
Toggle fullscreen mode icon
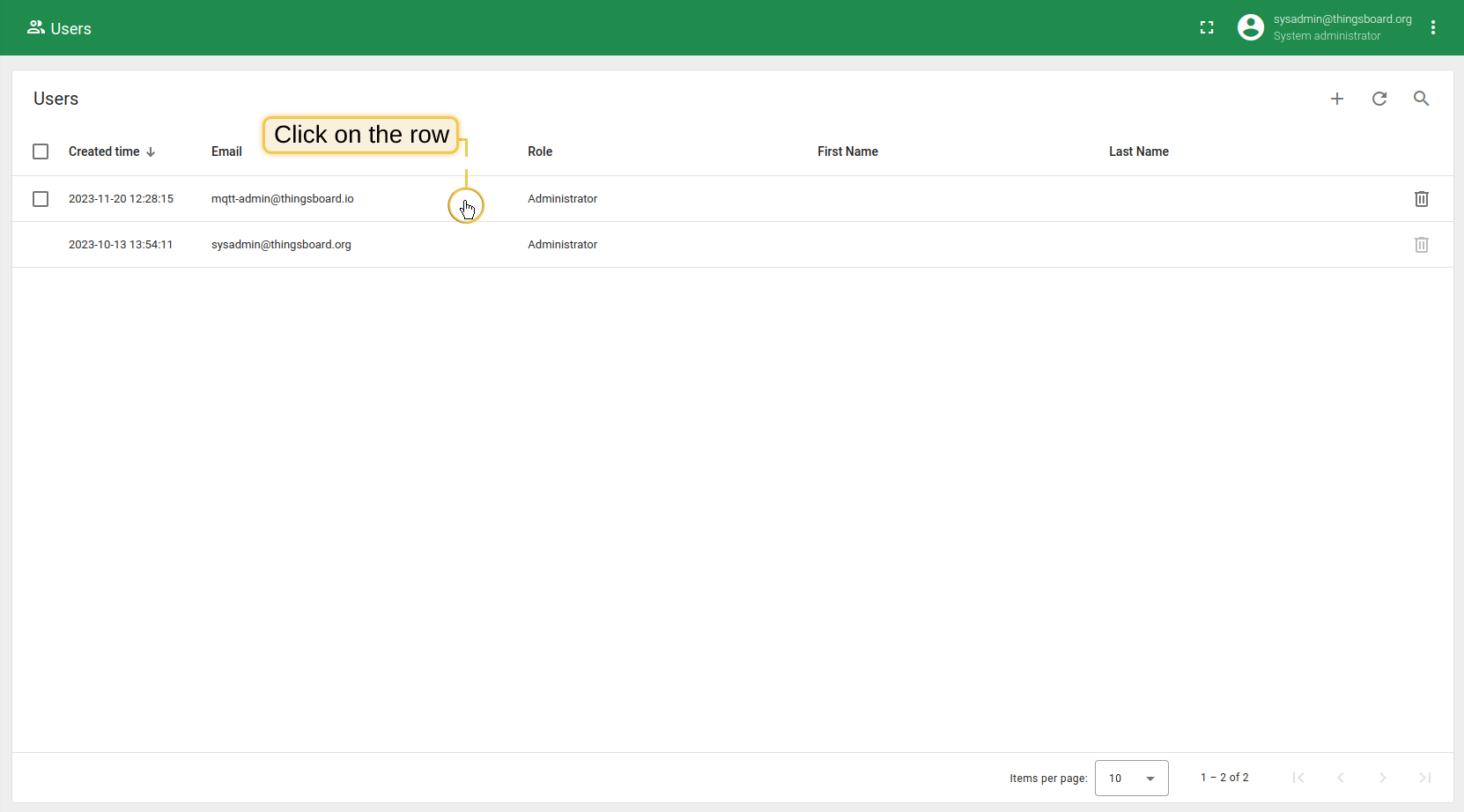point(1207,28)
